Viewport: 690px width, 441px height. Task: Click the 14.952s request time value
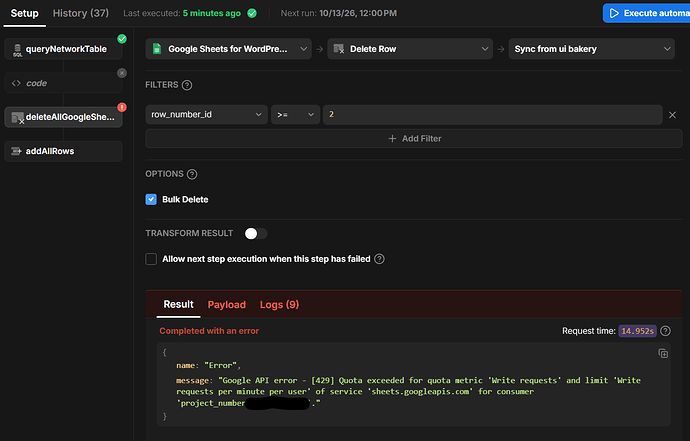(x=637, y=331)
